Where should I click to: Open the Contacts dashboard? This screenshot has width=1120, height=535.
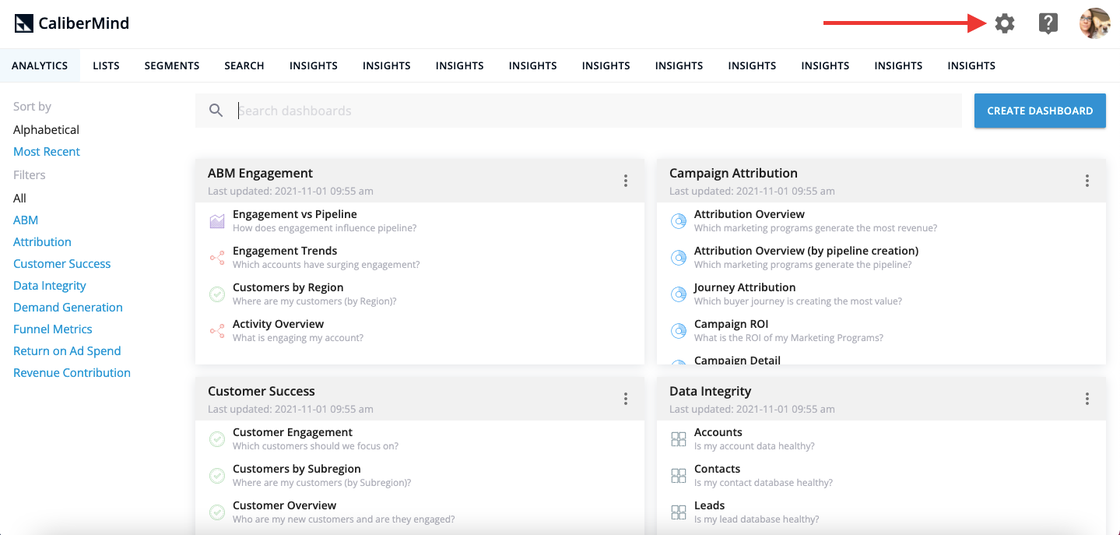(x=717, y=469)
